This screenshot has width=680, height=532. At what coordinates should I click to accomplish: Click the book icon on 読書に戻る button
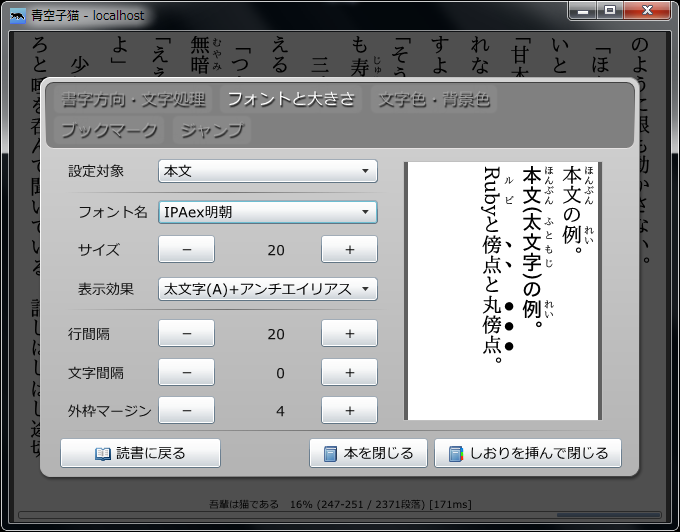pos(103,454)
